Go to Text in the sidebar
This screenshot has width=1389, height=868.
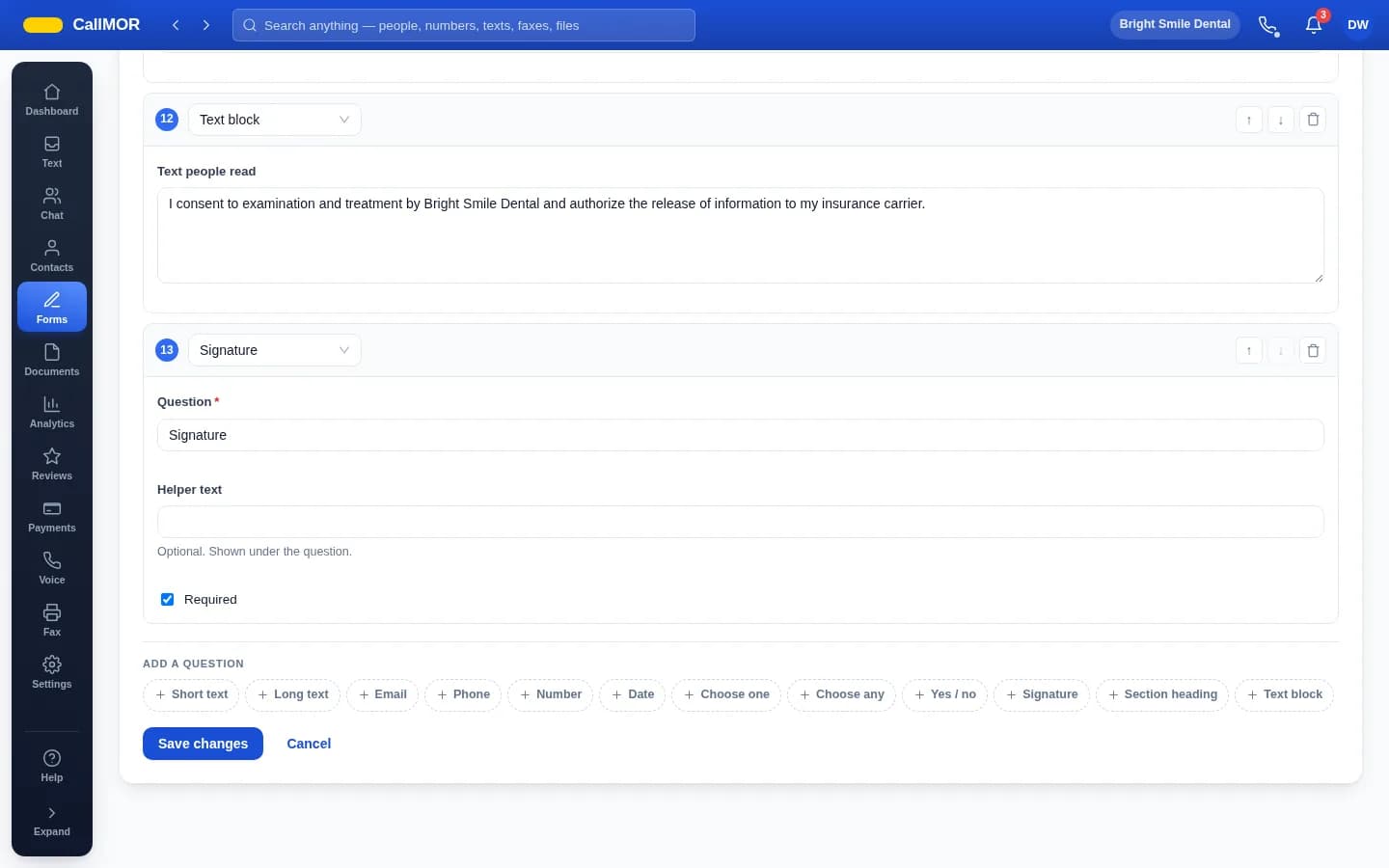click(x=52, y=151)
